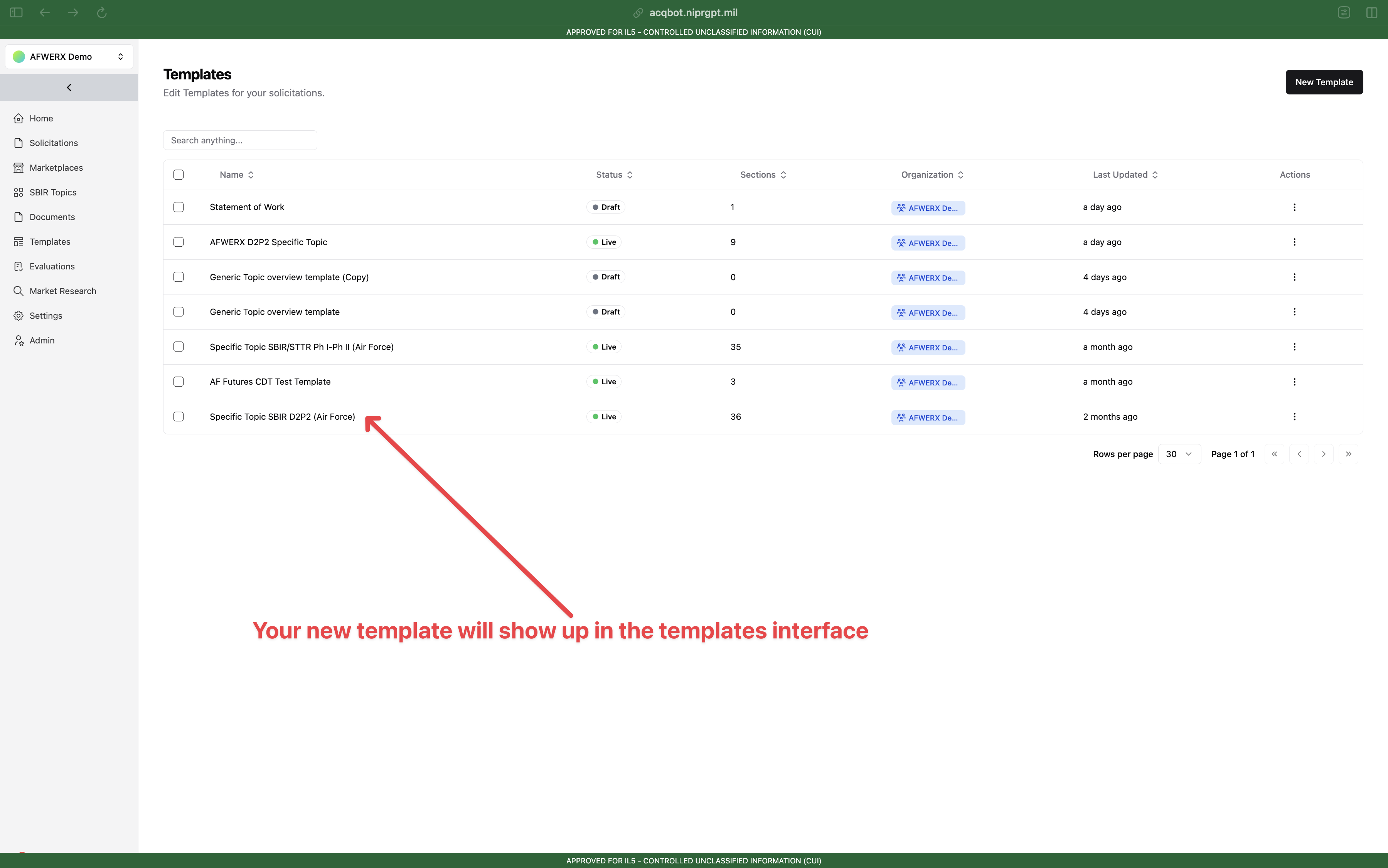
Task: Open the Generic Topic overview template (Copy)
Action: 289,277
